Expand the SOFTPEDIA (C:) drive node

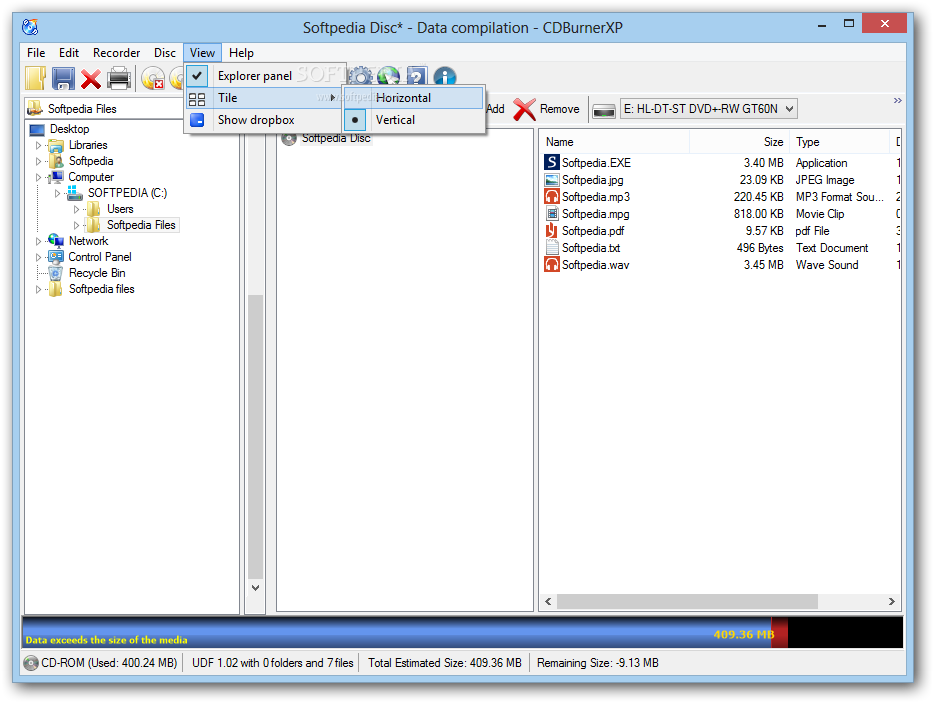57,194
